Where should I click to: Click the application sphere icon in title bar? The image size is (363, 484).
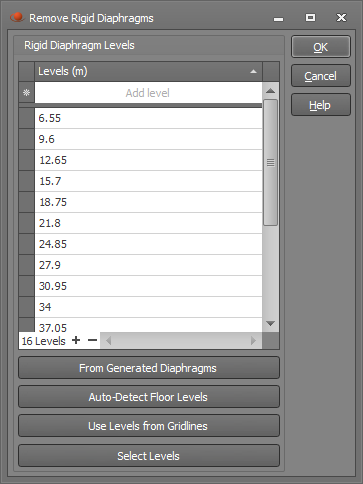click(x=17, y=17)
